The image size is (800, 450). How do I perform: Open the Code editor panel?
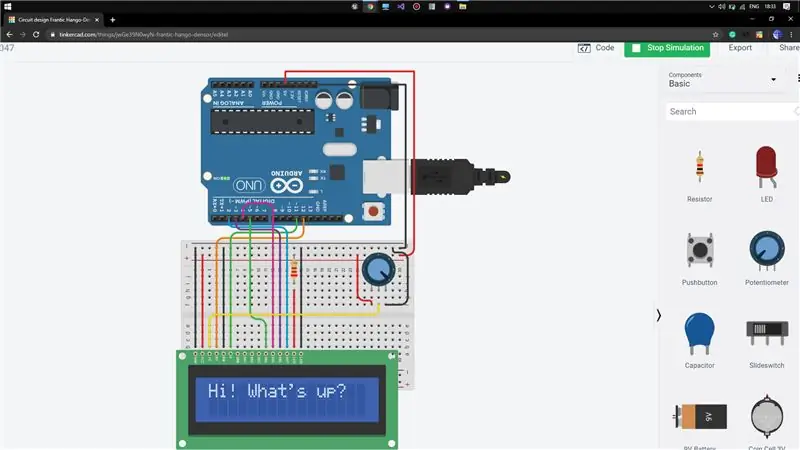[595, 48]
